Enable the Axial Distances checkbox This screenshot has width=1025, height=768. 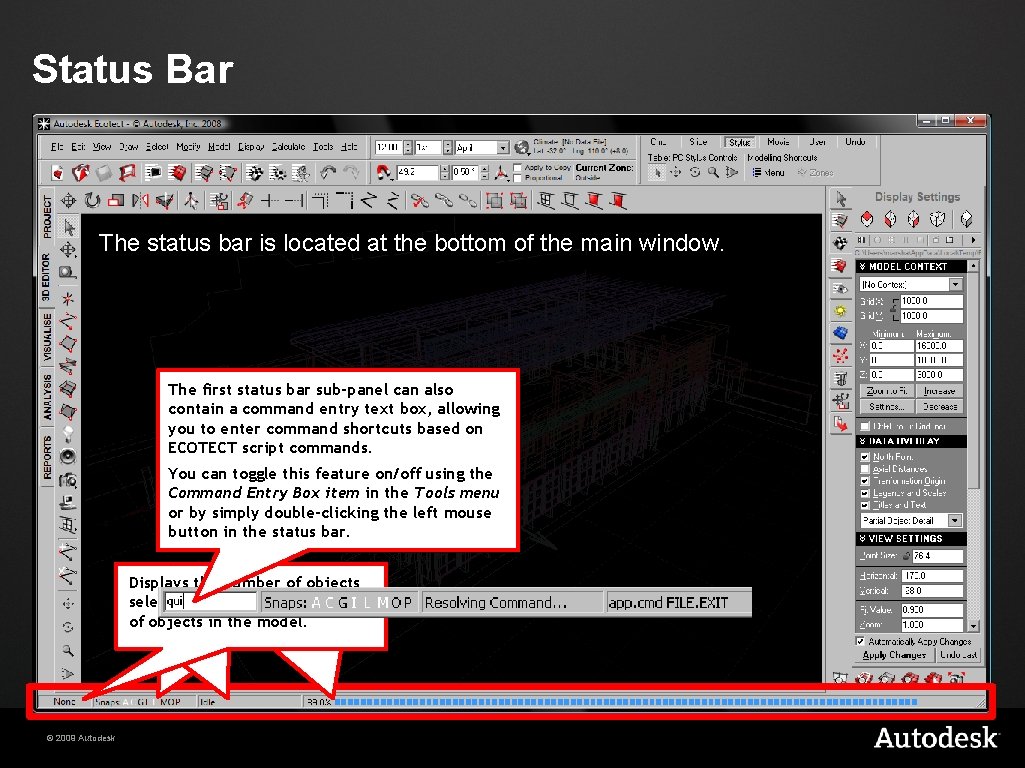coord(864,469)
